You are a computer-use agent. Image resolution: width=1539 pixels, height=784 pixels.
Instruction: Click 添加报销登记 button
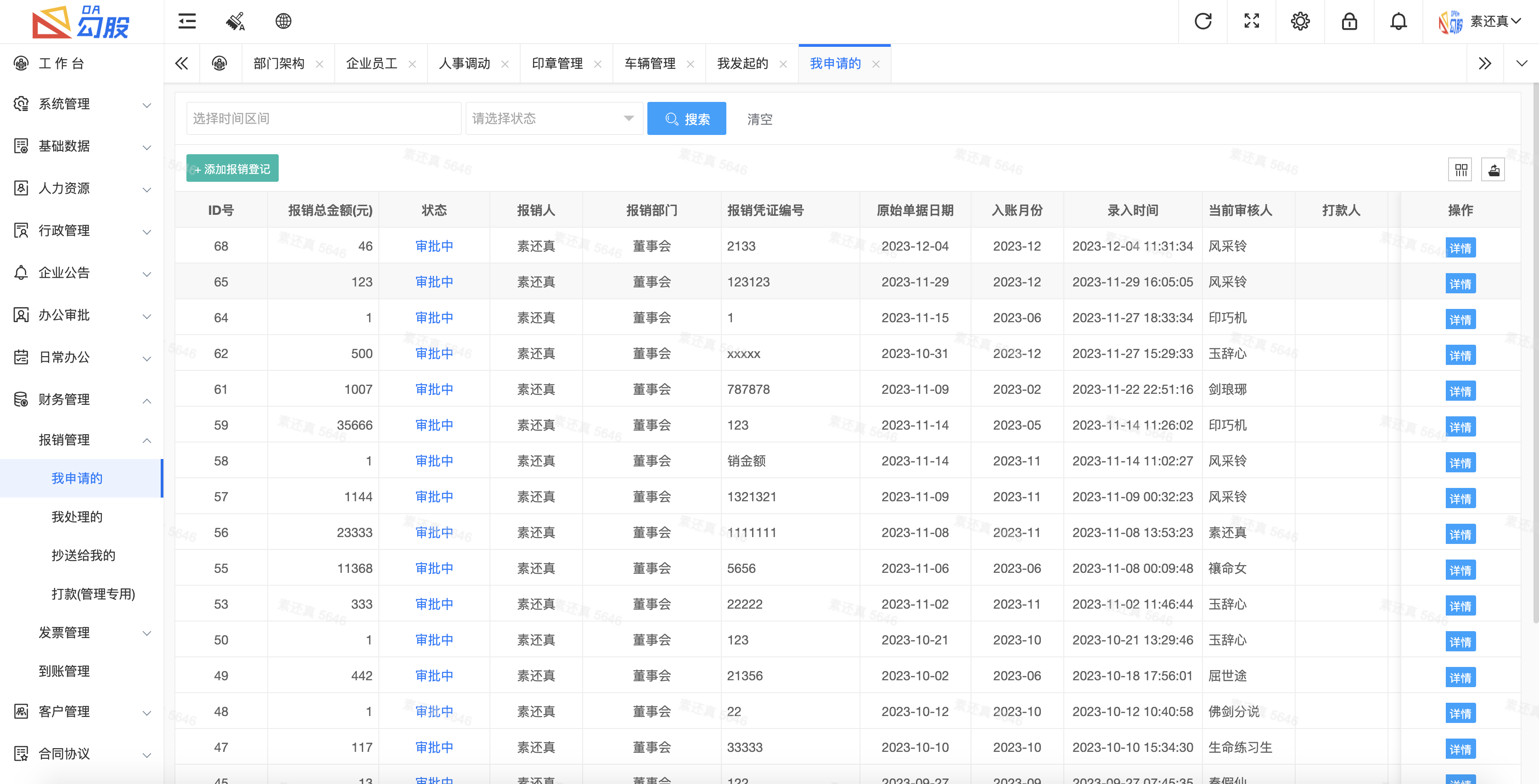232,169
